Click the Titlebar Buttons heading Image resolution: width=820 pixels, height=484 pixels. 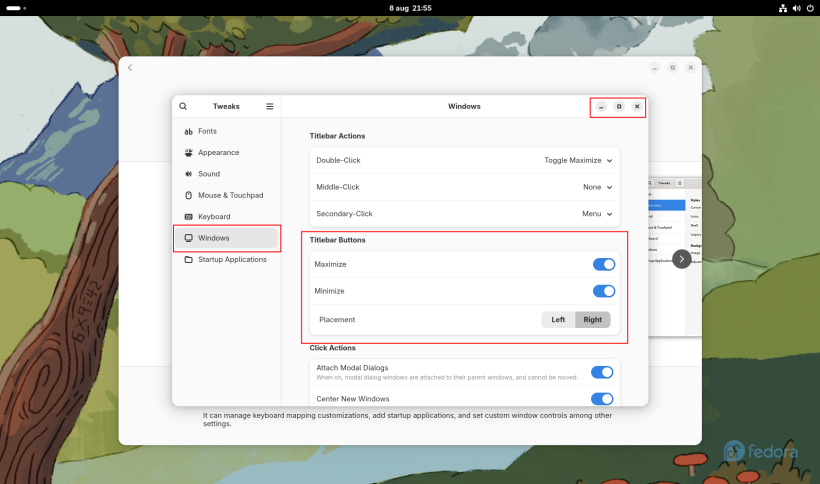(337, 240)
